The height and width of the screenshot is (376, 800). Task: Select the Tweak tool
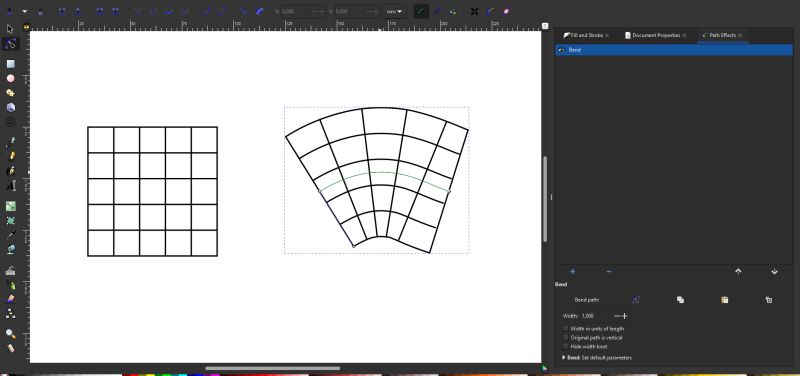click(x=10, y=270)
